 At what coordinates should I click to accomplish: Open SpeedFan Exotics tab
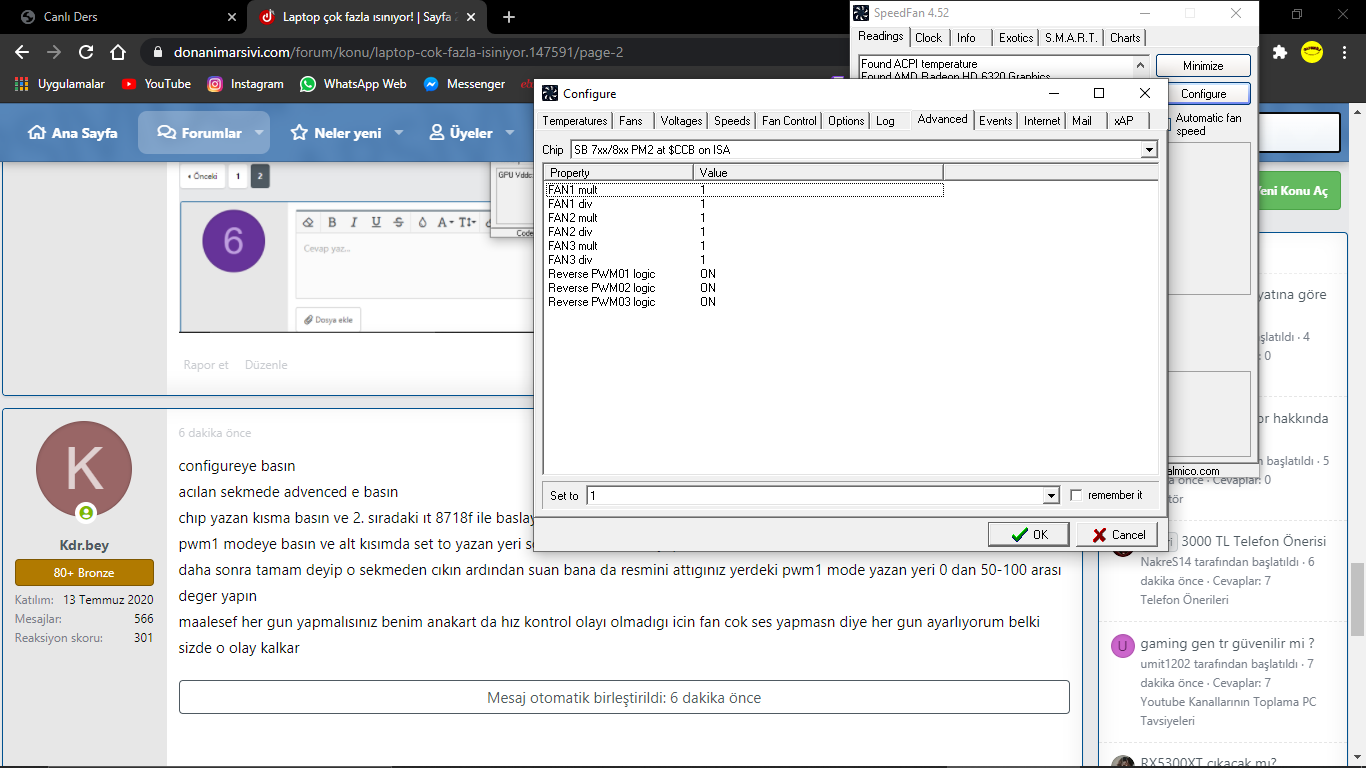click(x=1016, y=38)
